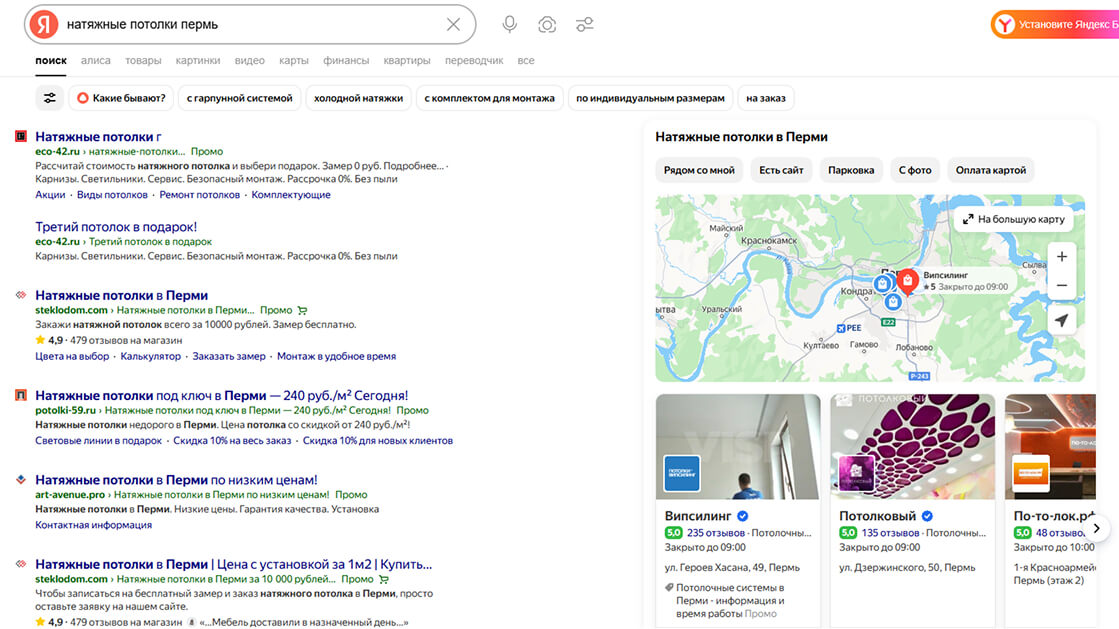Select the 'с комплектом для монтажа' chip
The height and width of the screenshot is (629, 1119).
click(490, 98)
